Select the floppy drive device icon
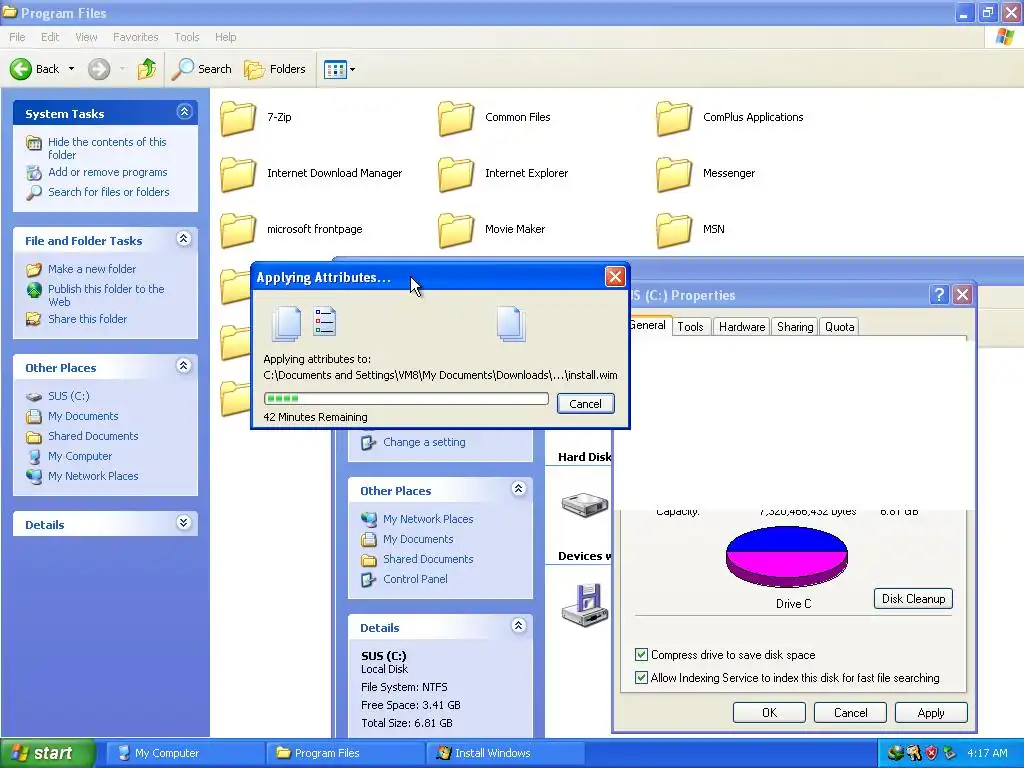 pyautogui.click(x=586, y=605)
